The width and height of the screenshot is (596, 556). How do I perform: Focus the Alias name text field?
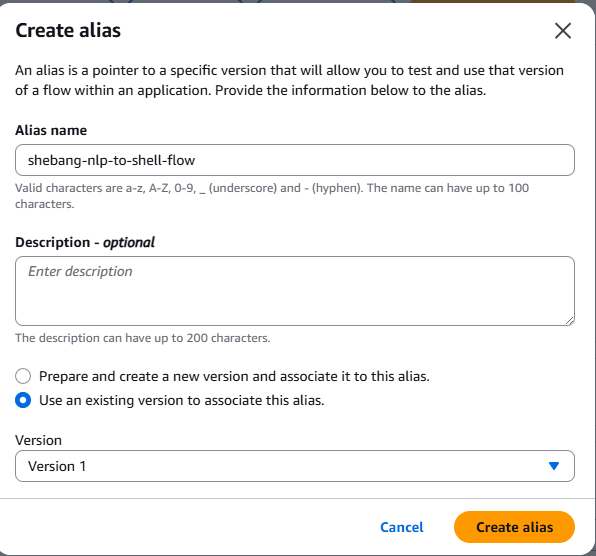click(x=295, y=160)
